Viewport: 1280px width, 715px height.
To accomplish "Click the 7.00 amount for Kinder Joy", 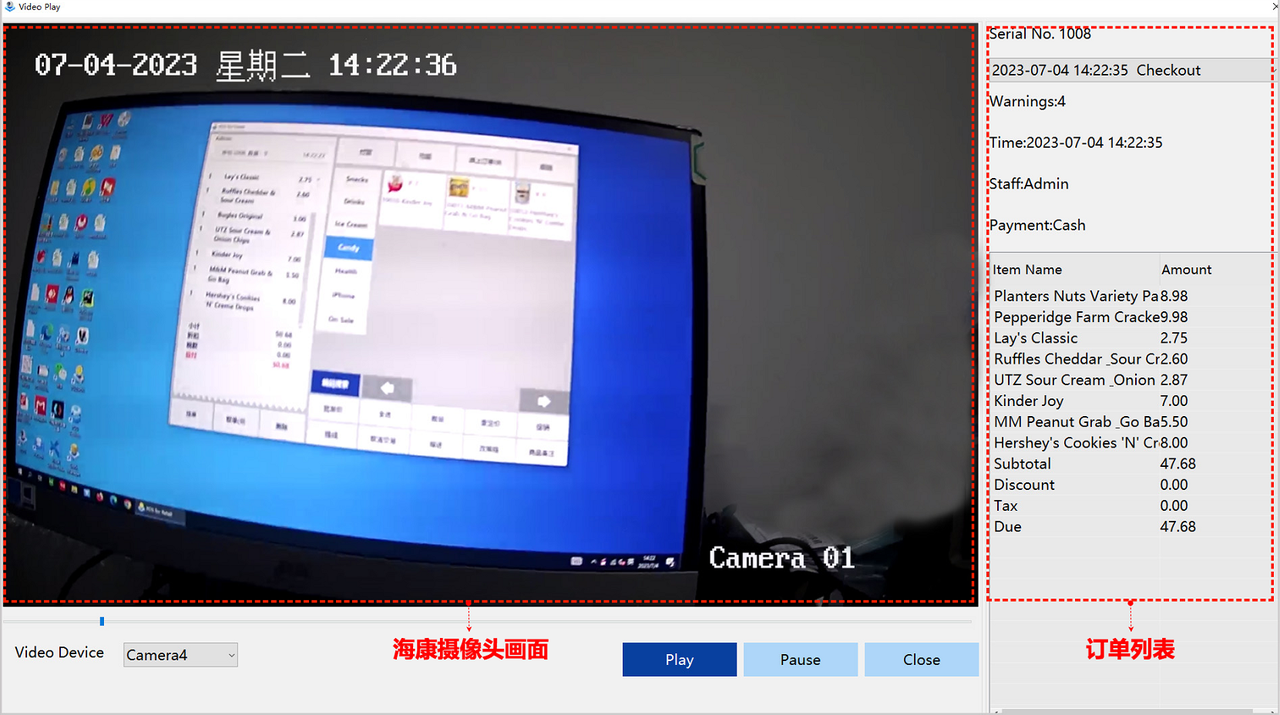I will point(1174,401).
